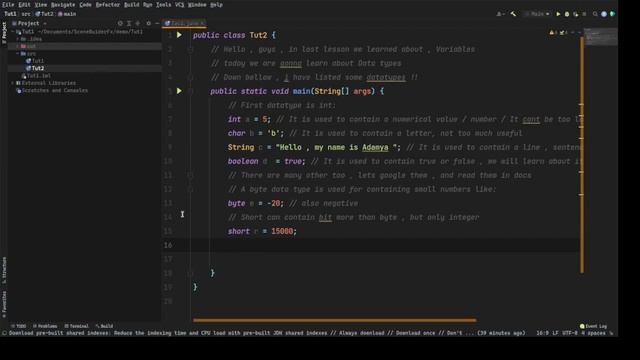
Task: Open the Help menu
Action: tap(216, 5)
